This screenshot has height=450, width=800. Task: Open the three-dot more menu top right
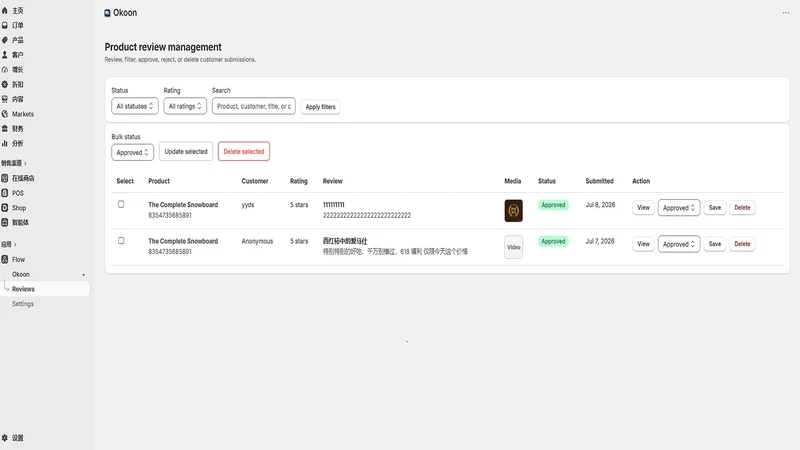coord(786,13)
